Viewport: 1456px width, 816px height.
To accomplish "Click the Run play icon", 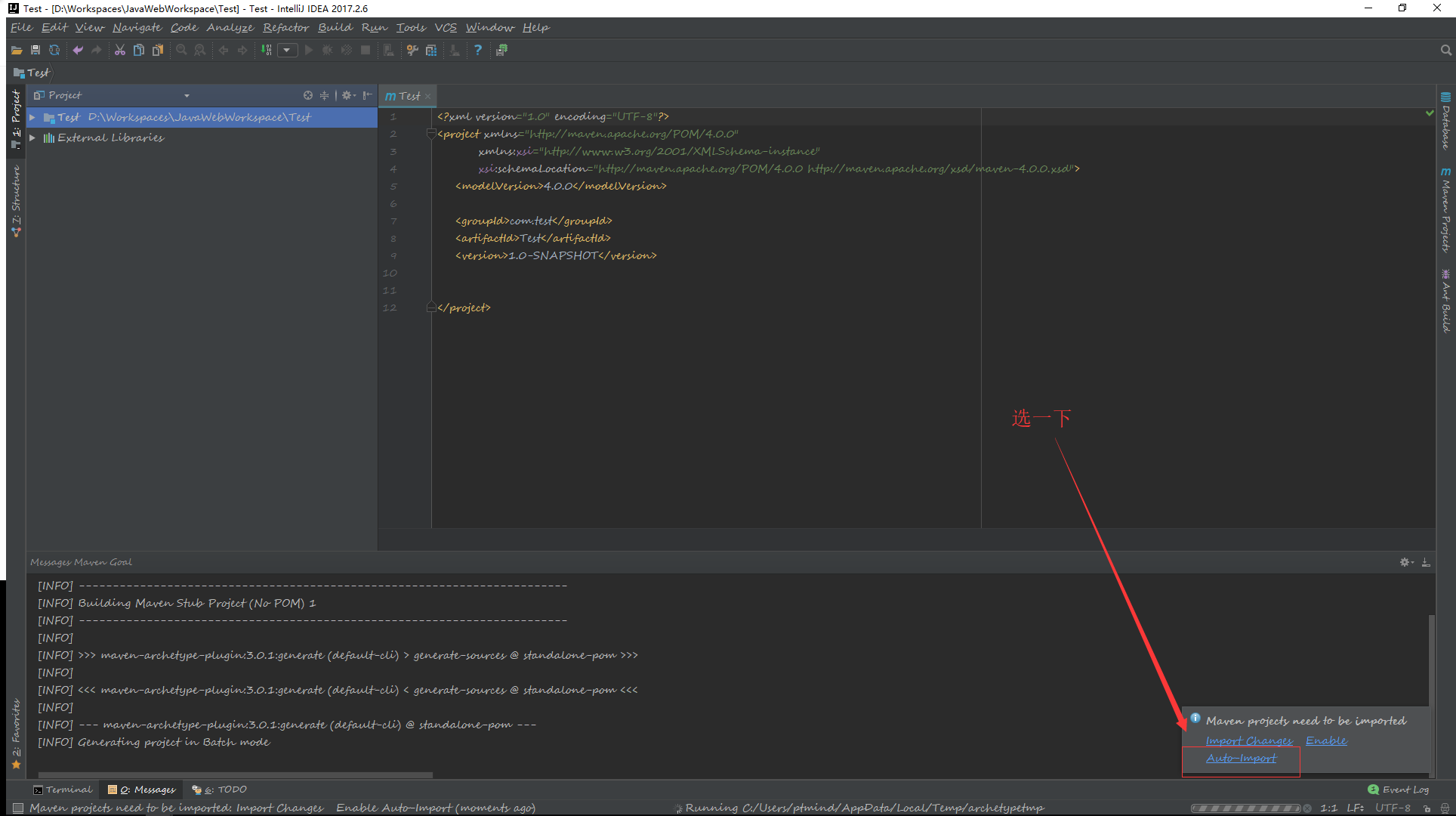I will 308,51.
